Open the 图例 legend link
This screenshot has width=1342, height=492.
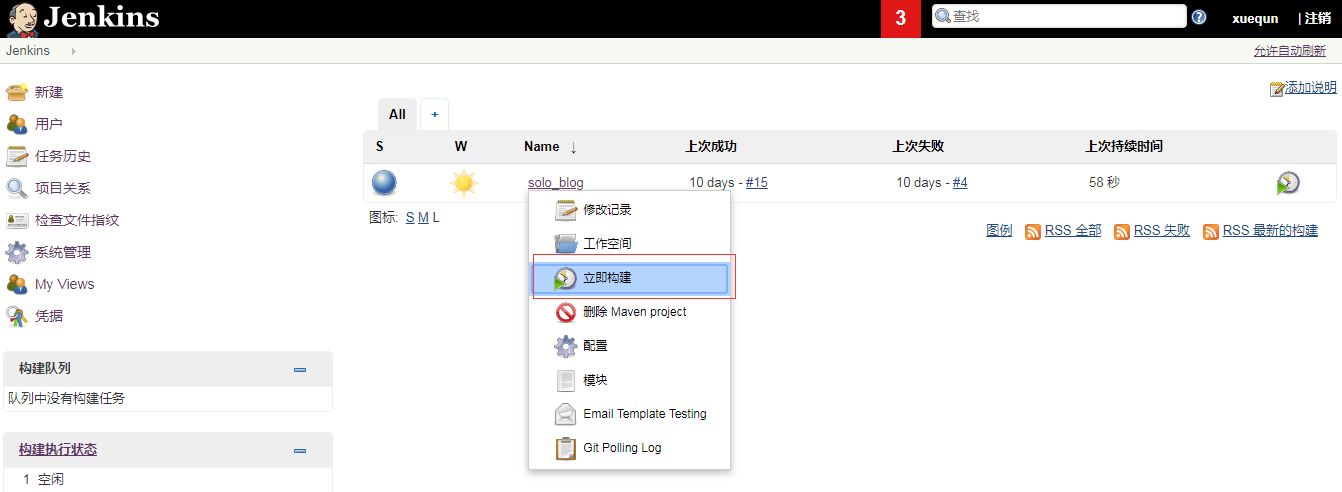click(999, 231)
